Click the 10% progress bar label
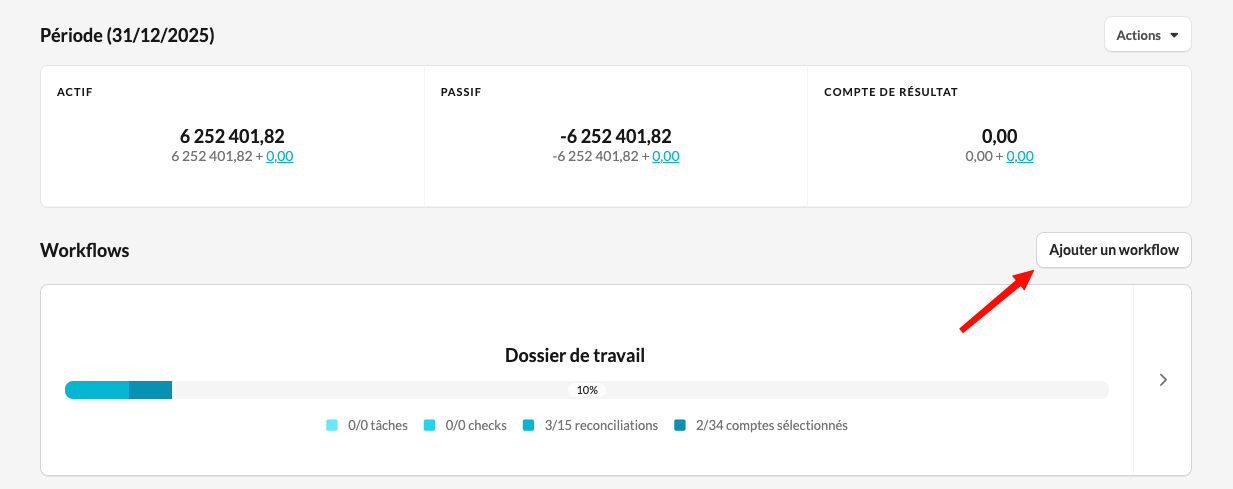The image size is (1233, 489). 587,390
